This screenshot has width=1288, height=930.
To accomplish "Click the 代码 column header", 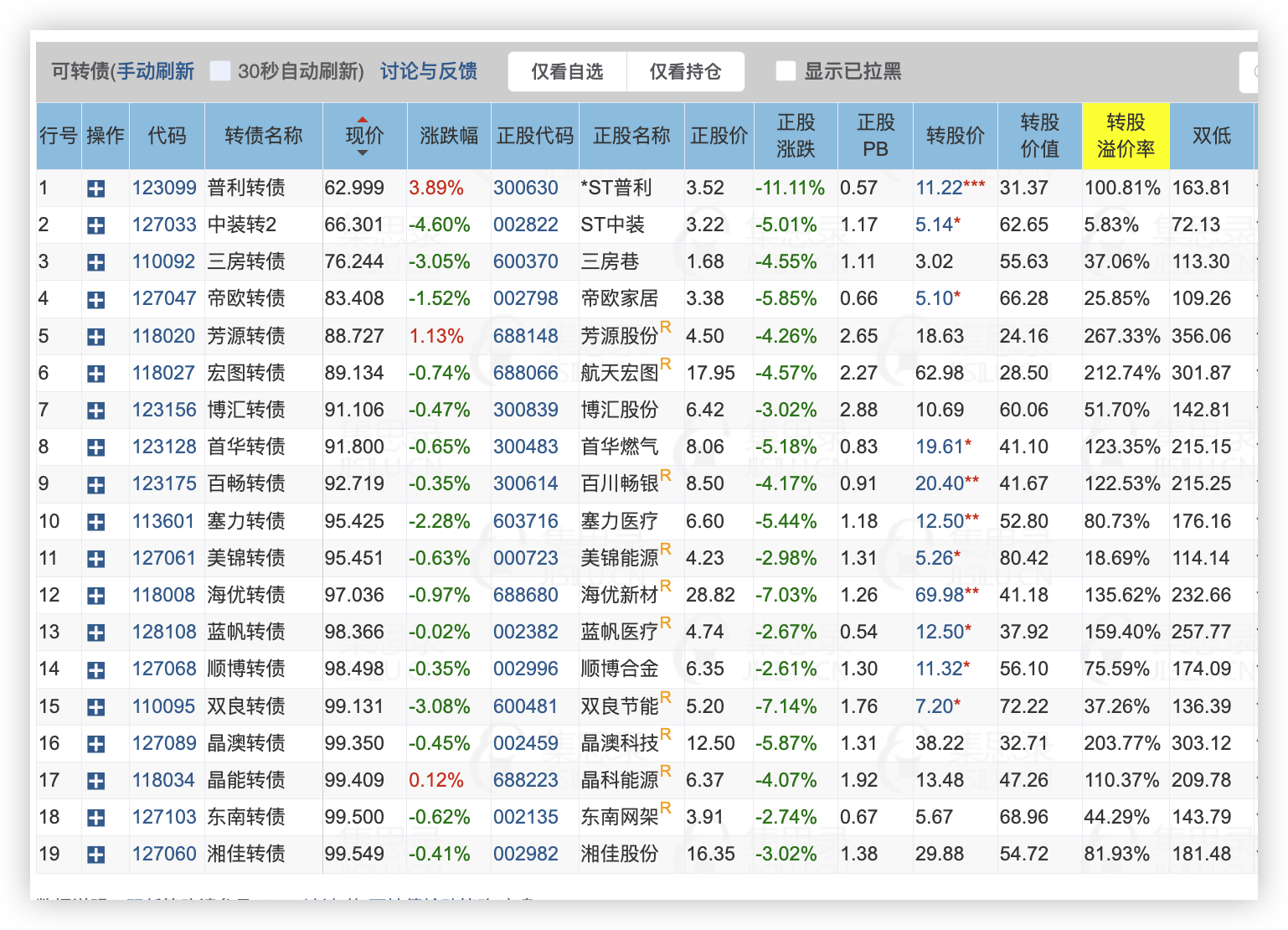I will 167,136.
